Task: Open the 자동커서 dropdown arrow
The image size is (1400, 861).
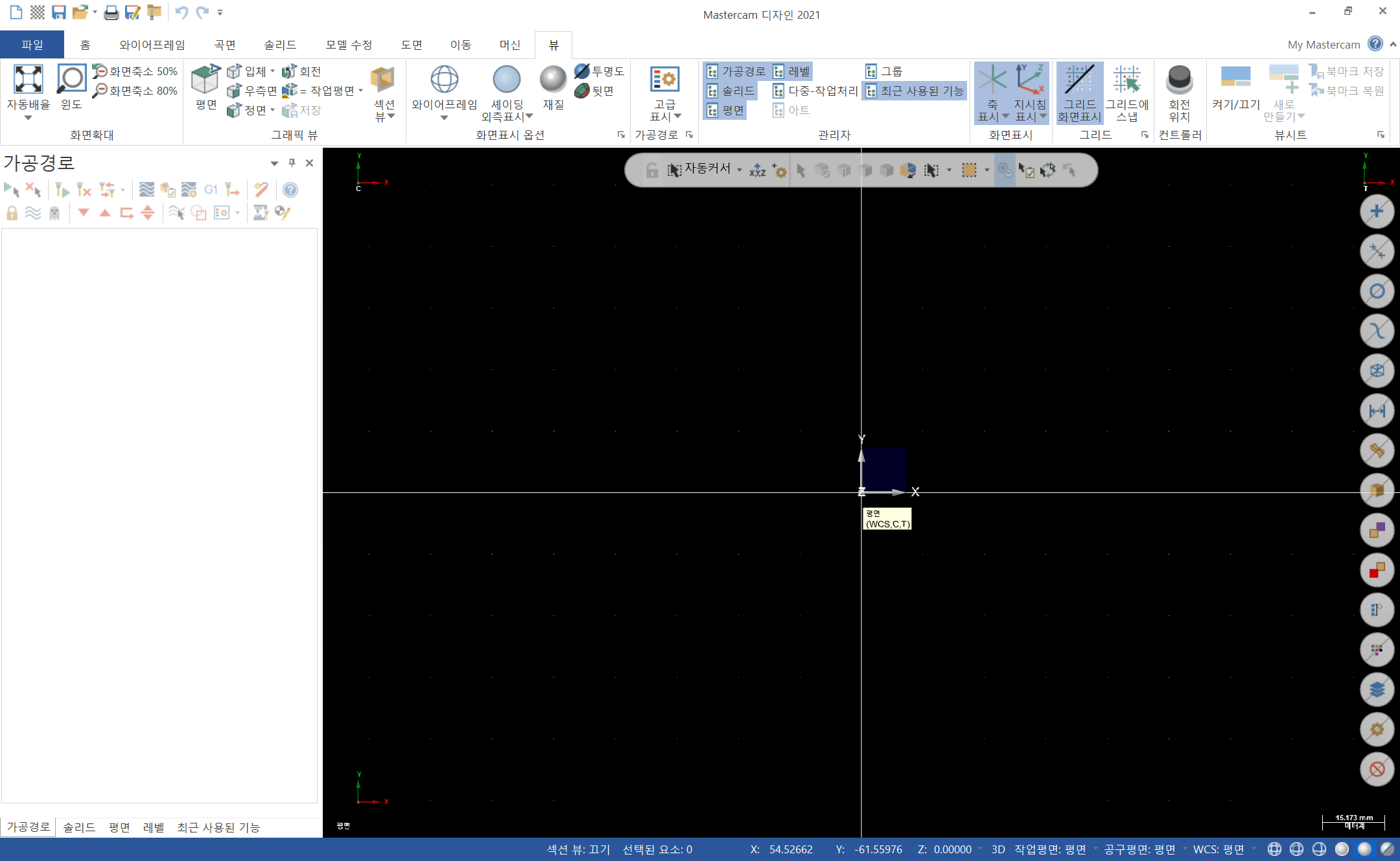Action: pyautogui.click(x=740, y=170)
